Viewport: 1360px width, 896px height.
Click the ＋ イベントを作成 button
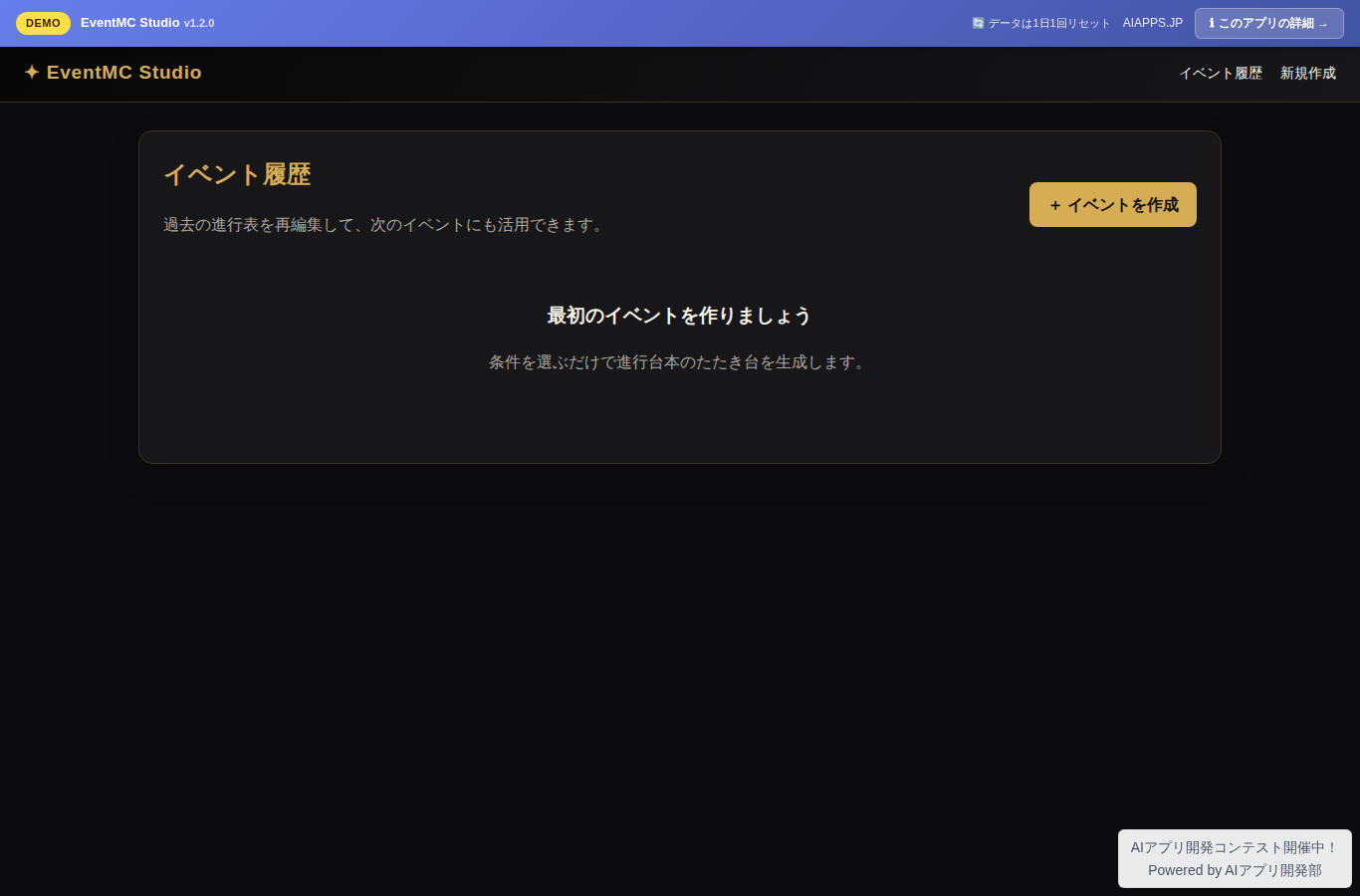click(x=1113, y=205)
